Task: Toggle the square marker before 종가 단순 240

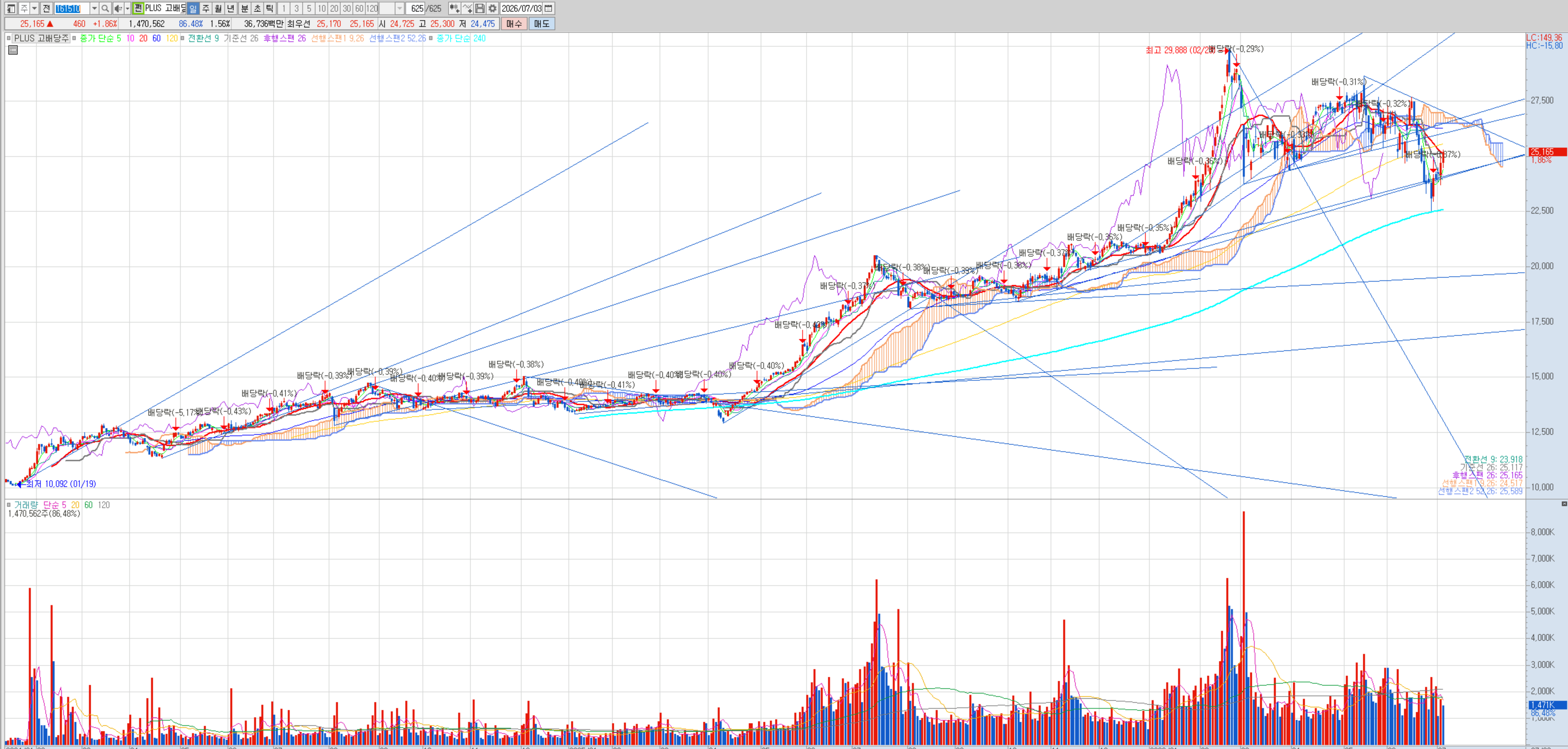Action: pos(431,38)
